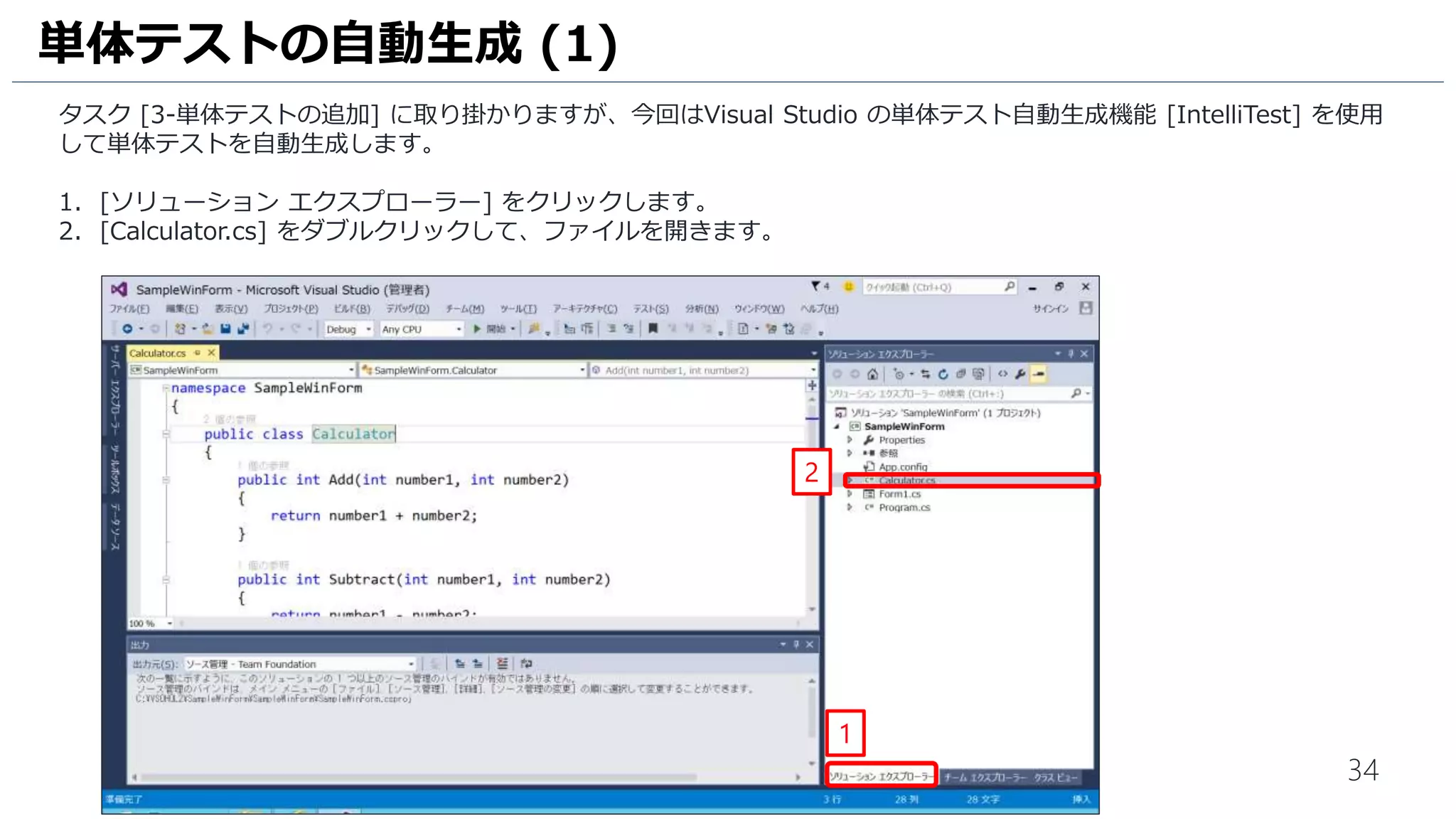Toggle auto-hide pin on Output (出力) panel
This screenshot has height=819, width=1456.
[x=796, y=644]
